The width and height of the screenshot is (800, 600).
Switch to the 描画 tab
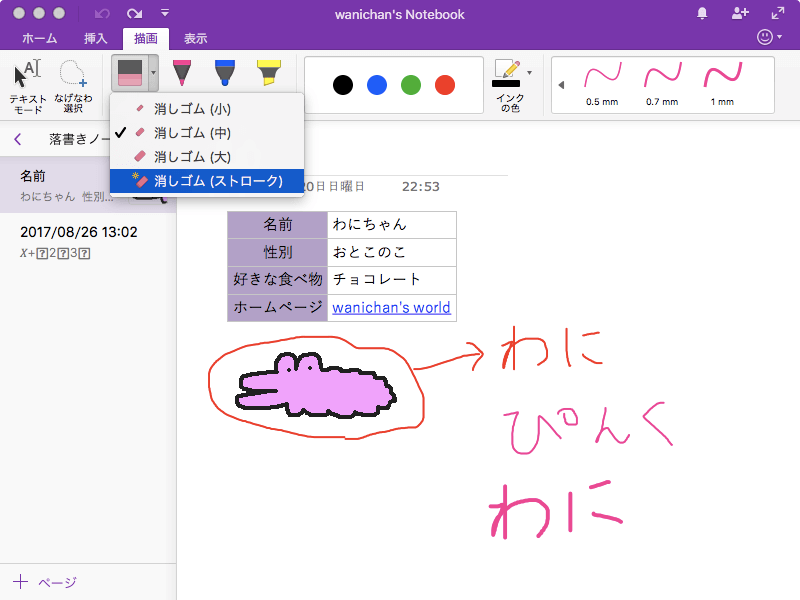[x=145, y=38]
